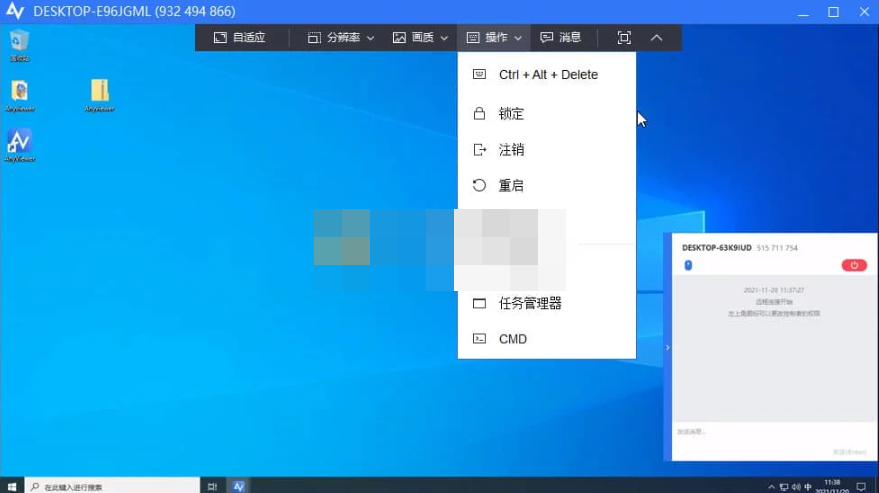
Task: Click the taskbar search box
Action: click(x=112, y=486)
